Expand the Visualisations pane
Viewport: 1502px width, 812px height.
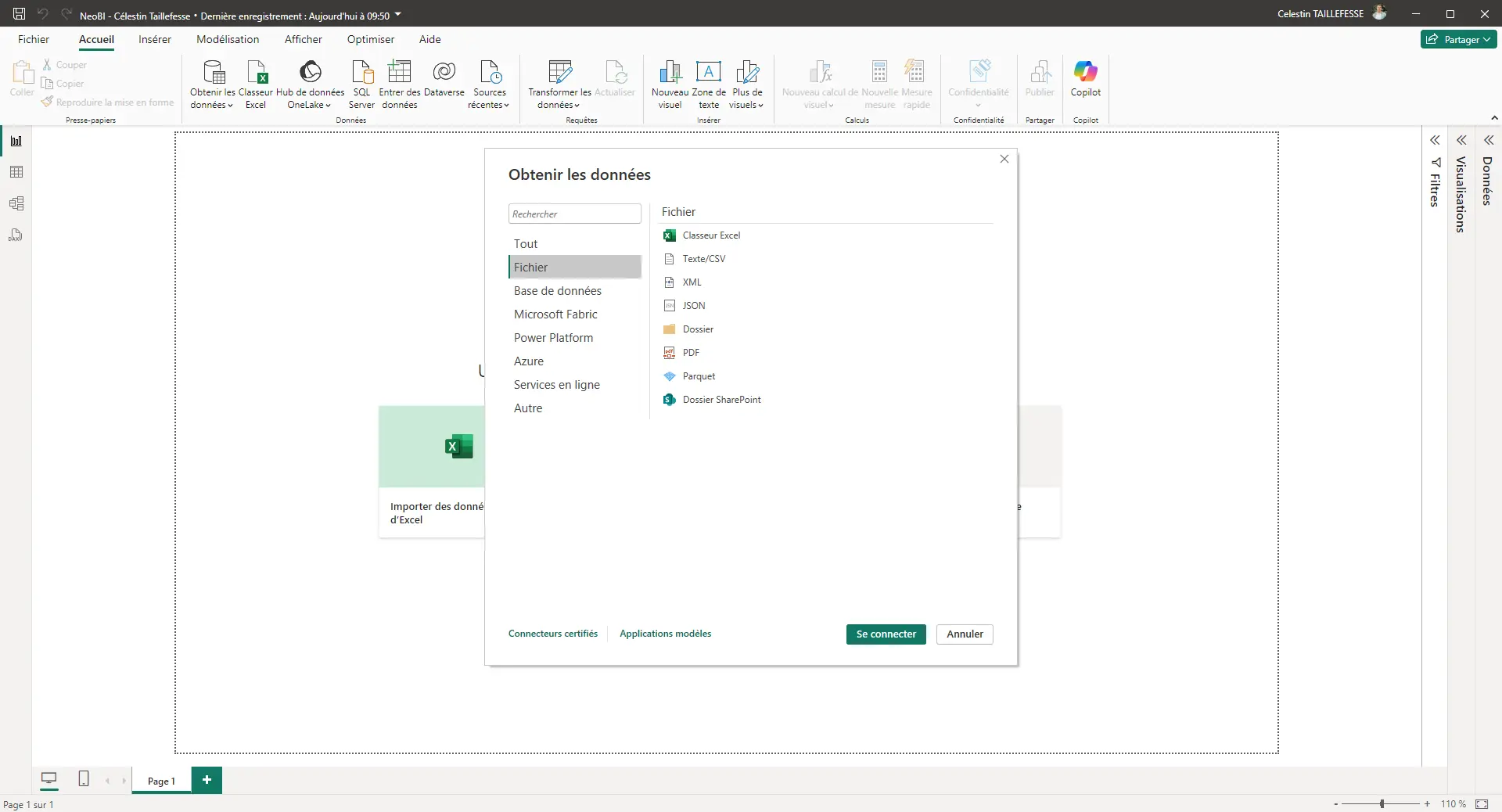coord(1461,140)
